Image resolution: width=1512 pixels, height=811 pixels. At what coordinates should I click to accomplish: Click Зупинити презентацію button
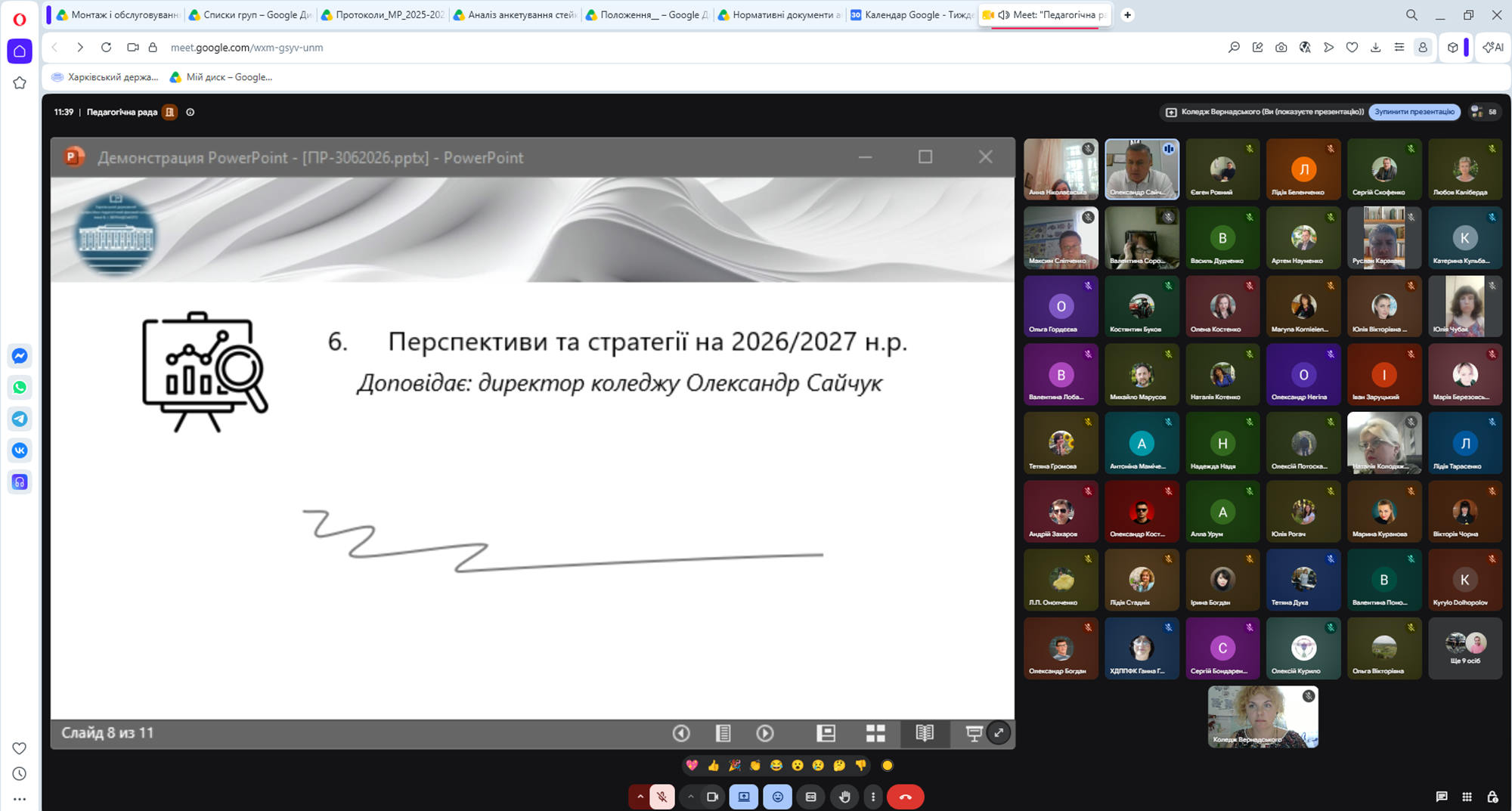(x=1414, y=112)
